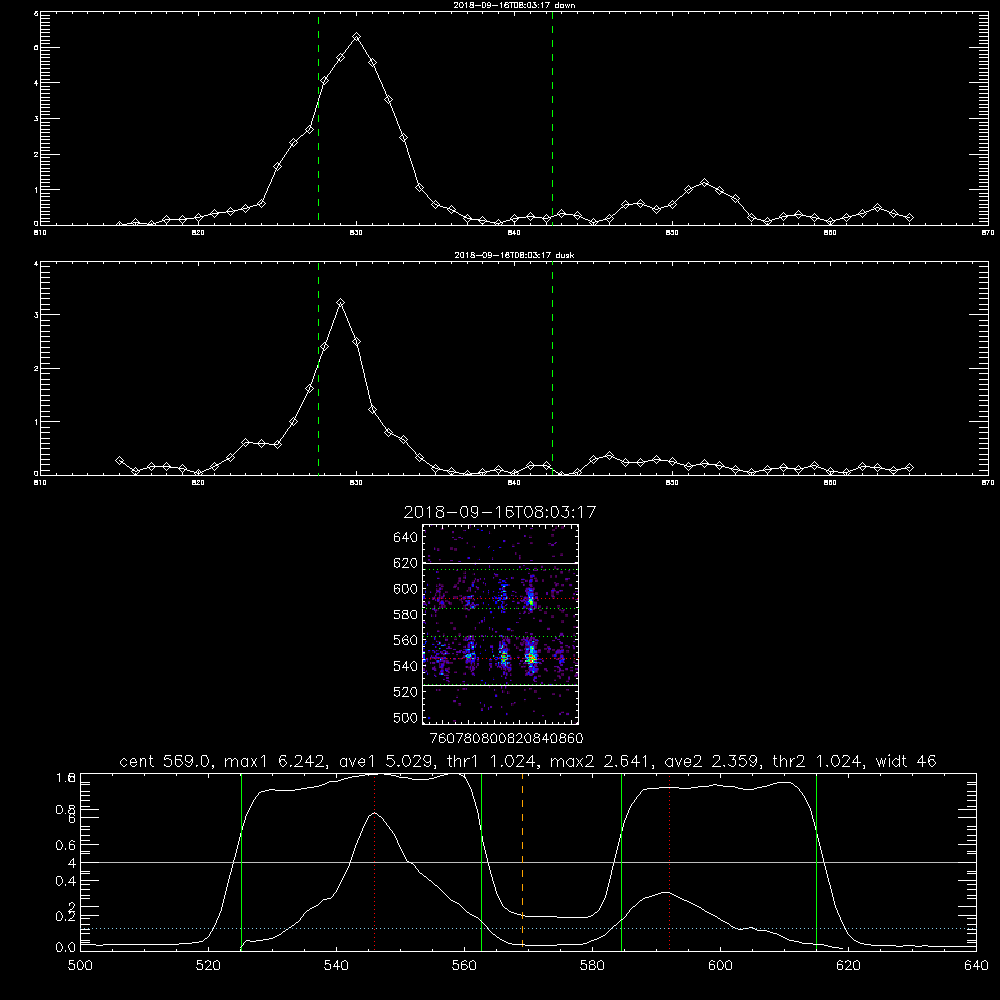
Task: Click the '580' label on spectral image y-axis
Action: pos(406,615)
